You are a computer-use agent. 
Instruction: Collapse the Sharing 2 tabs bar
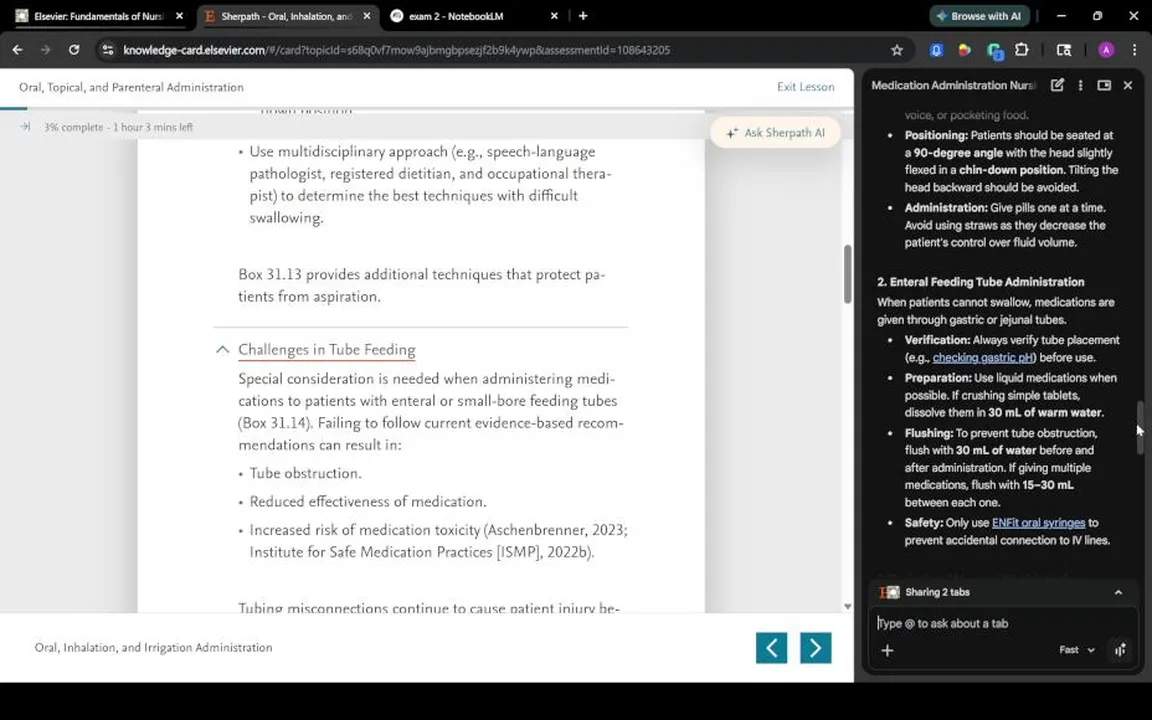tap(1117, 592)
